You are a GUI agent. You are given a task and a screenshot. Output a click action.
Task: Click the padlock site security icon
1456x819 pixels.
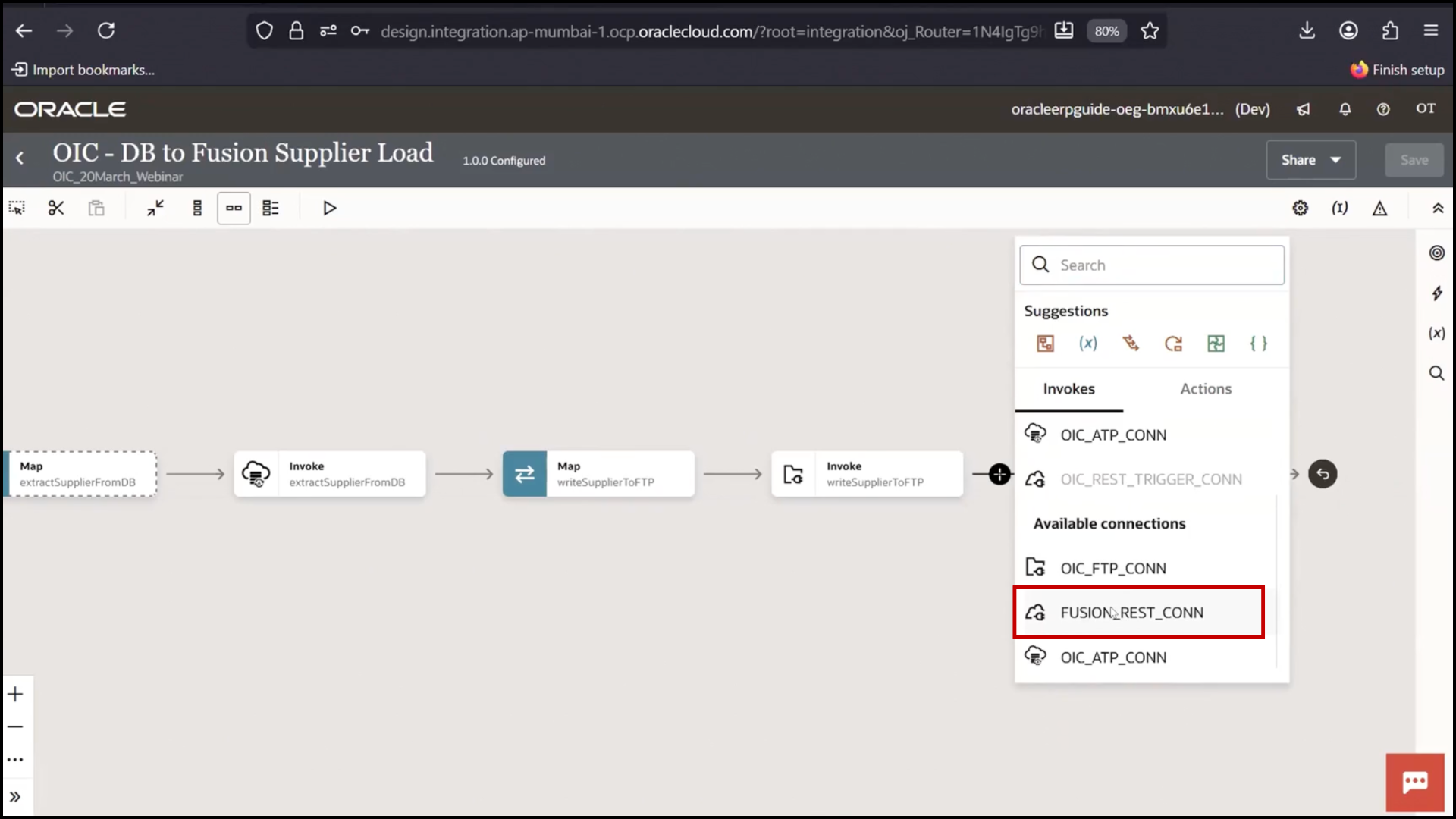point(297,31)
